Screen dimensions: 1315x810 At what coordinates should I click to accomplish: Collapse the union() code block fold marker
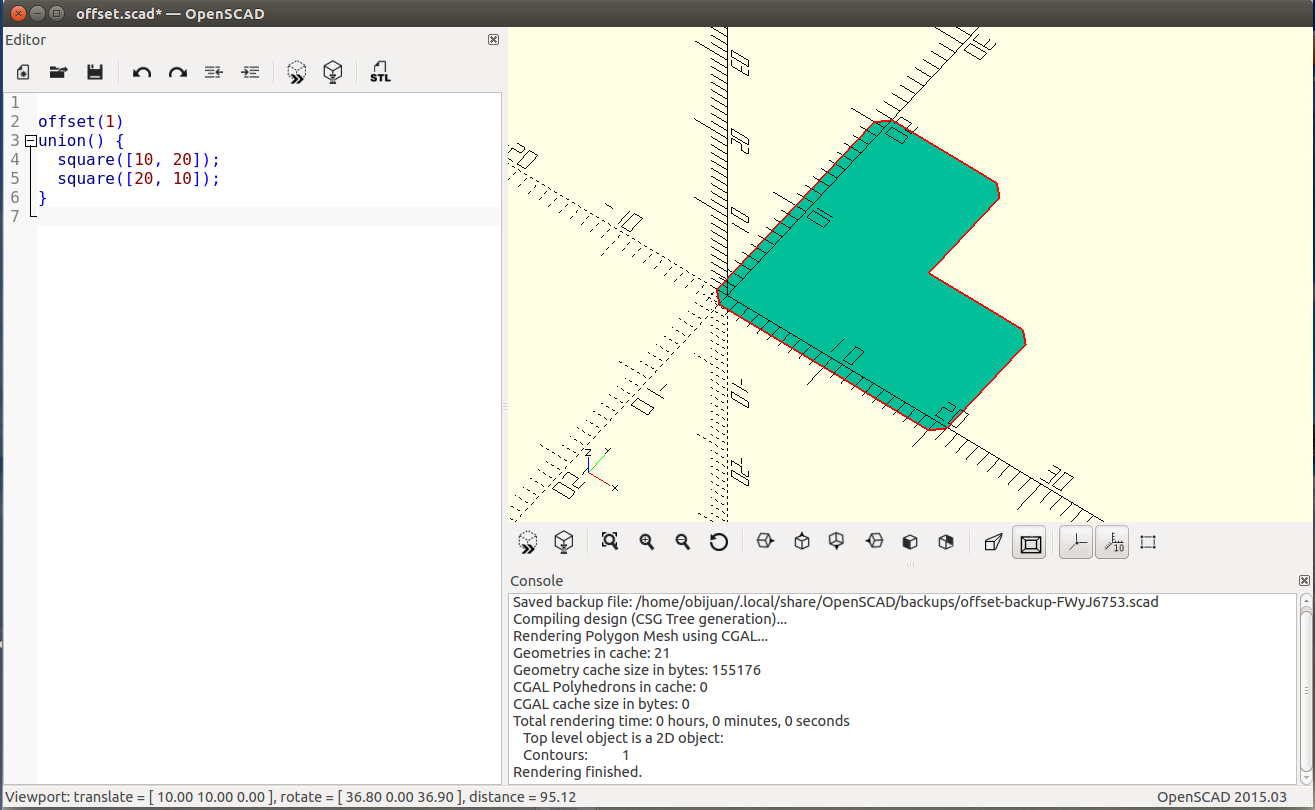tap(30, 141)
